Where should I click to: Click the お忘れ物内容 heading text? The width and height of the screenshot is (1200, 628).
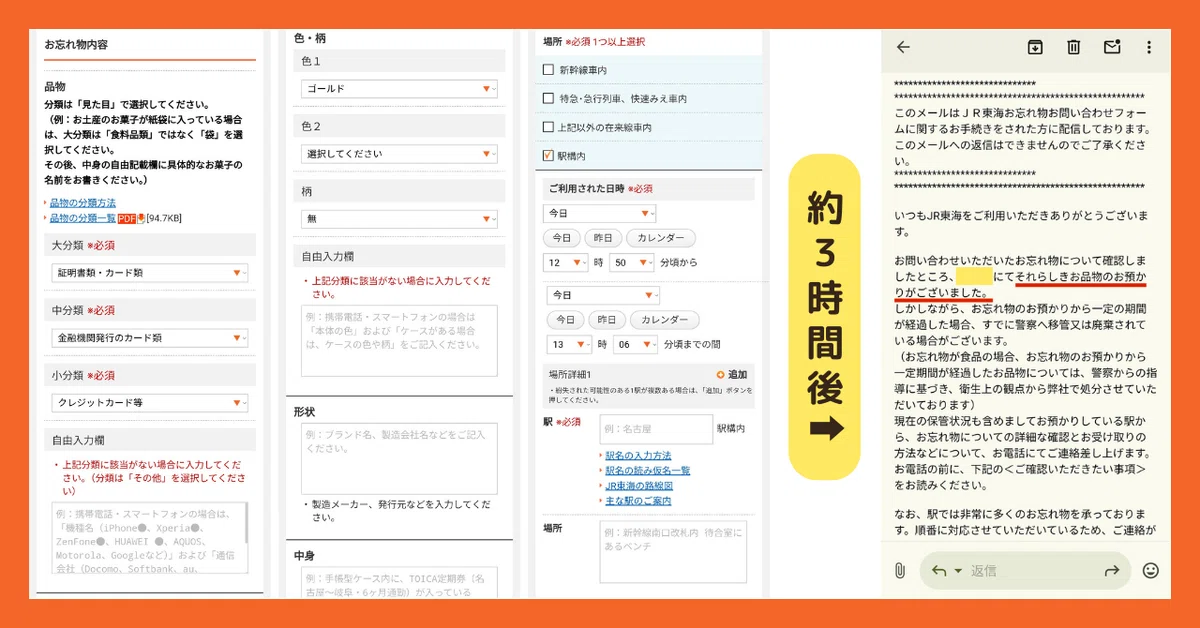tap(76, 45)
